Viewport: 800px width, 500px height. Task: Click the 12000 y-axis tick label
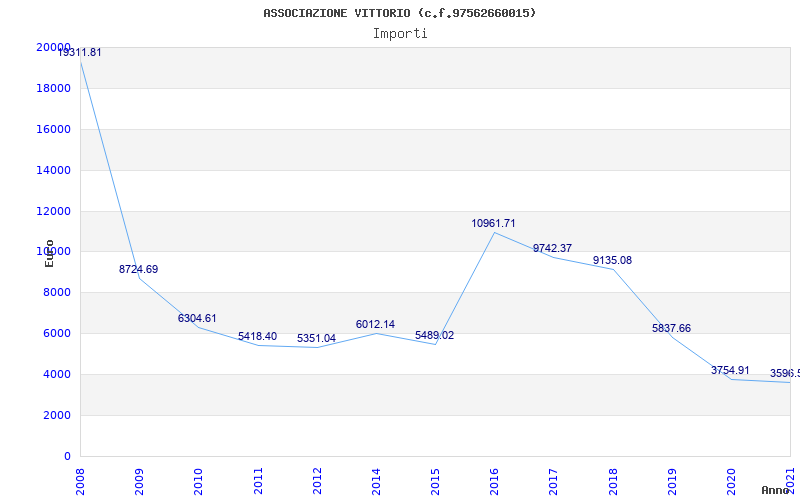point(54,211)
